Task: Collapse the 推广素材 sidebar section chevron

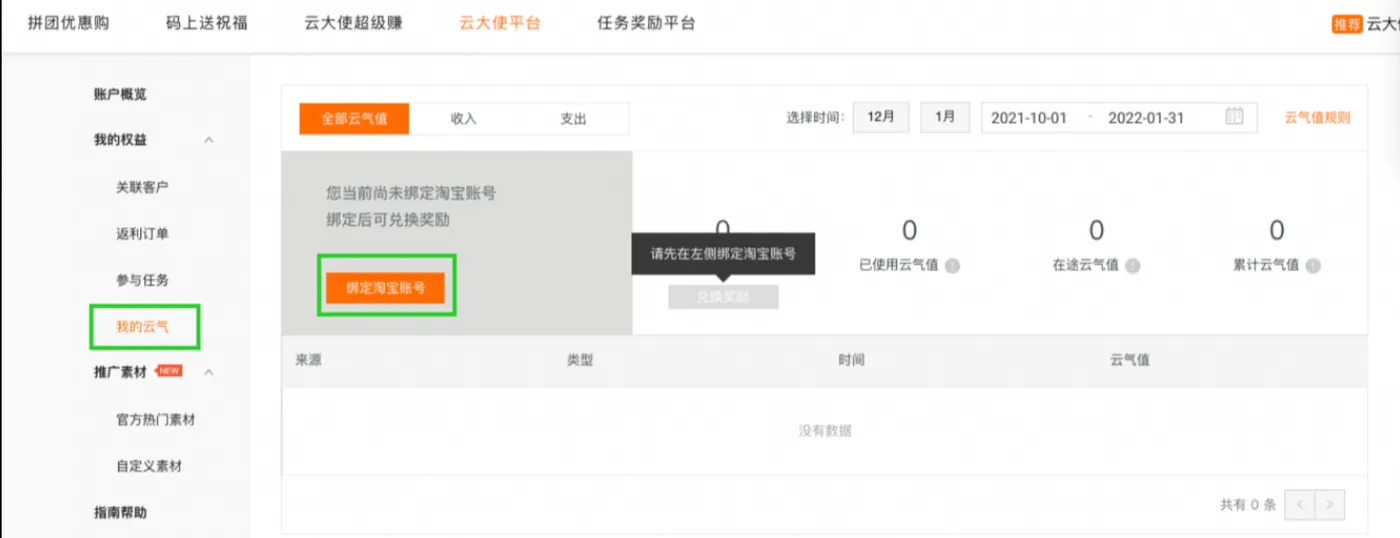Action: 209,372
